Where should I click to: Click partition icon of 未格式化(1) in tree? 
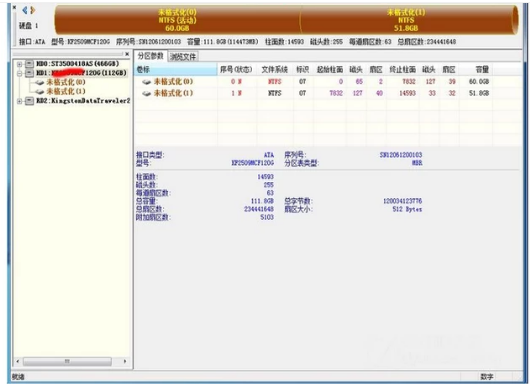40,91
